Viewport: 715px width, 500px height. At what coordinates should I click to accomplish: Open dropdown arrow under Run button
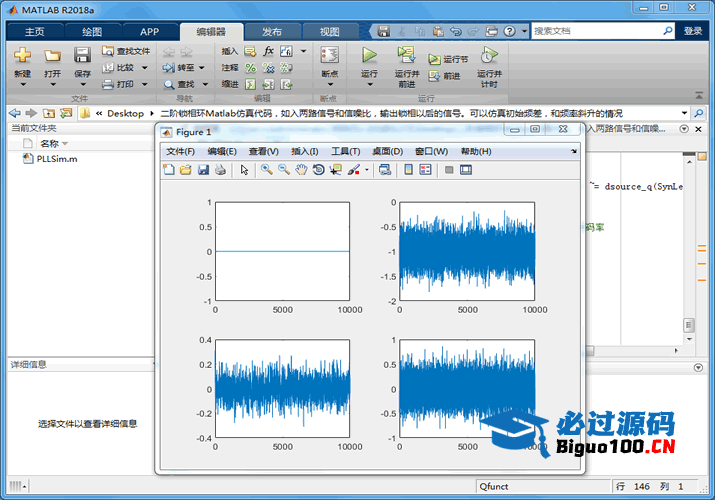[x=370, y=84]
